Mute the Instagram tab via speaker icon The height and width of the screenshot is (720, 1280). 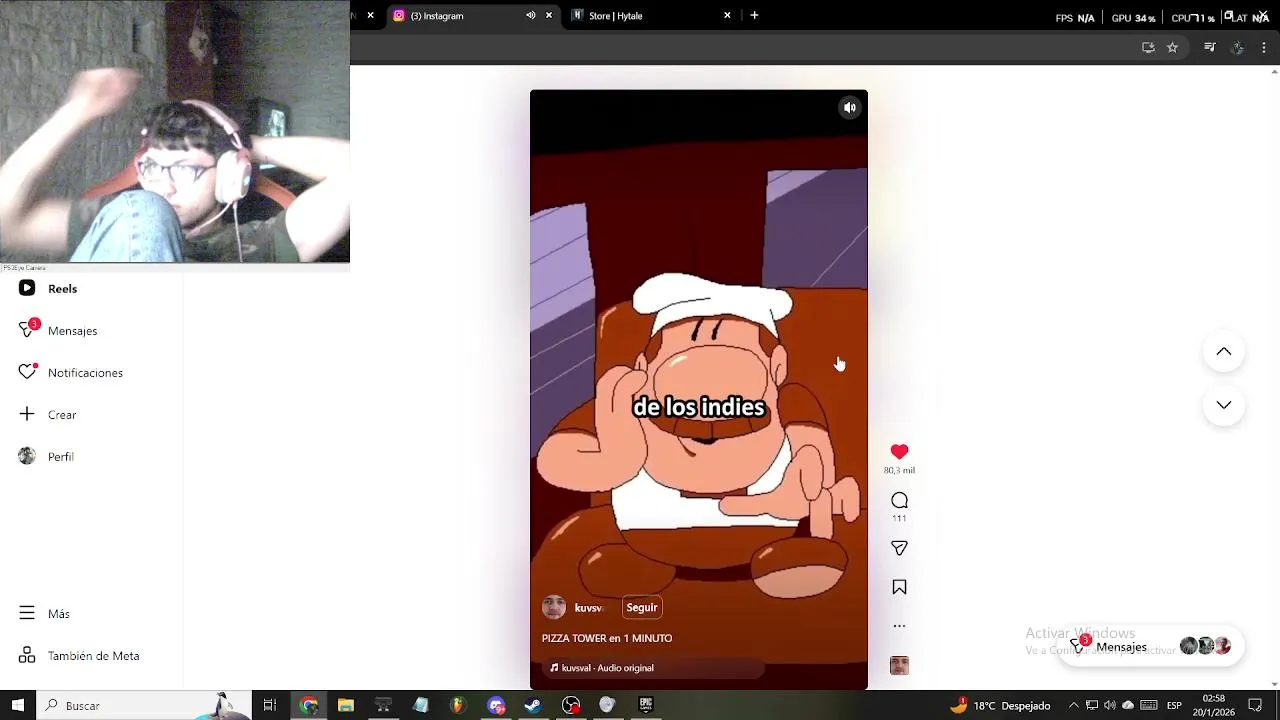point(530,16)
